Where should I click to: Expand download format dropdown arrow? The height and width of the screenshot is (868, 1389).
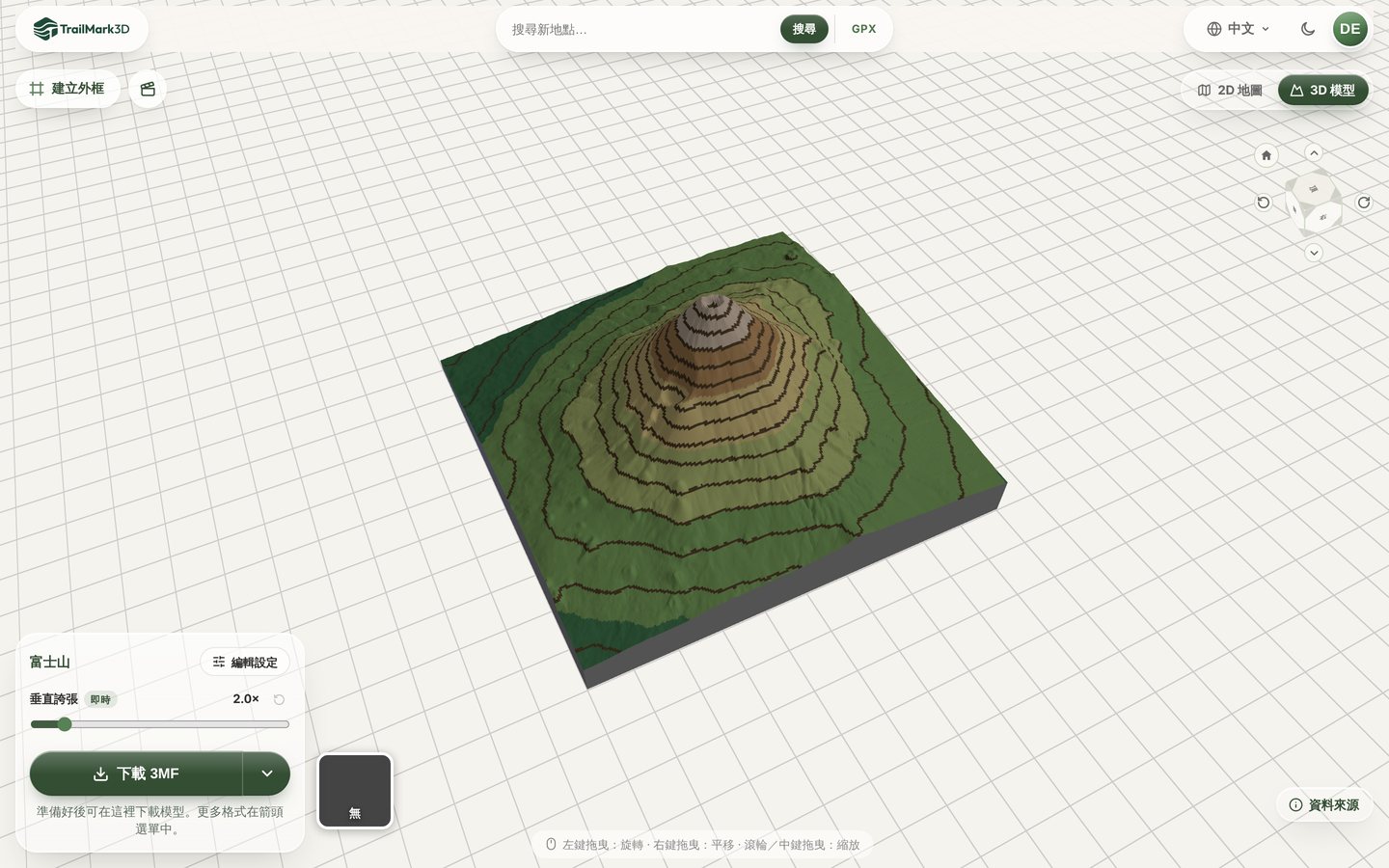[x=267, y=773]
